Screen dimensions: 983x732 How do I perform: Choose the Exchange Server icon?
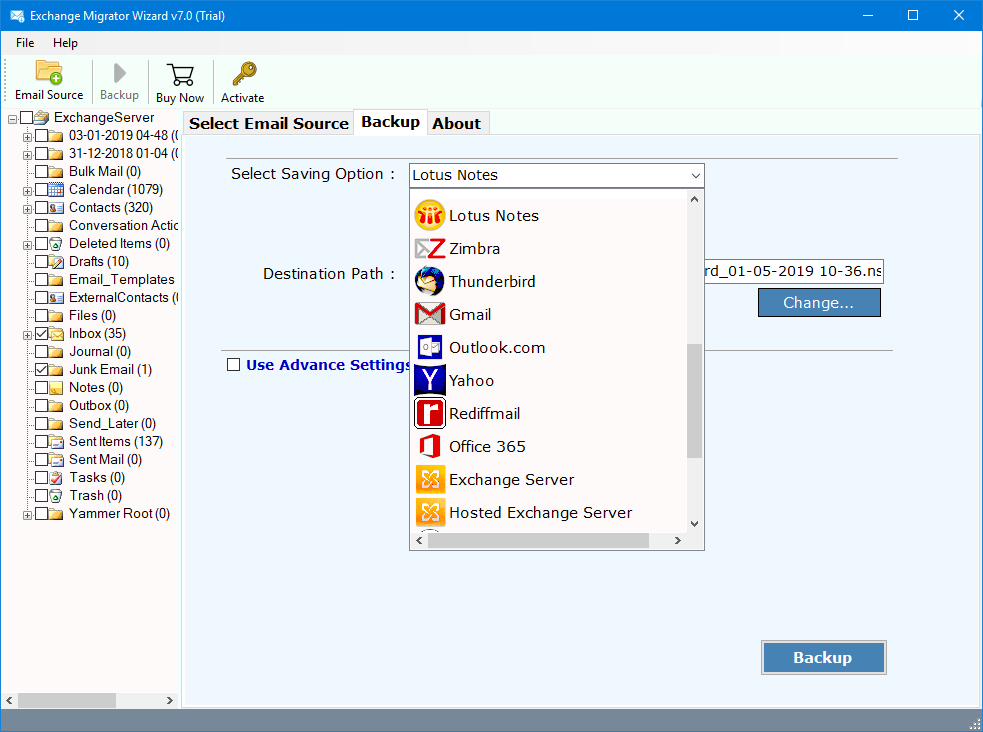tap(430, 479)
